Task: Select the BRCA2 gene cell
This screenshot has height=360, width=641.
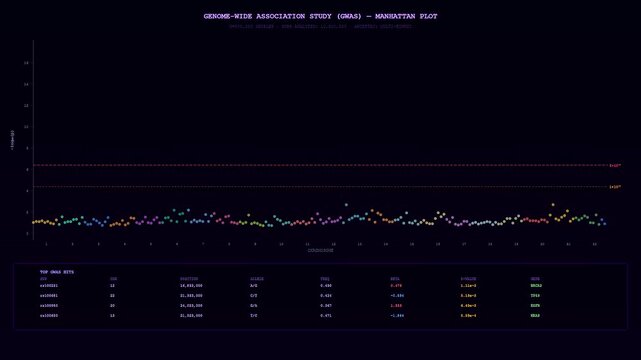Action: [536, 286]
